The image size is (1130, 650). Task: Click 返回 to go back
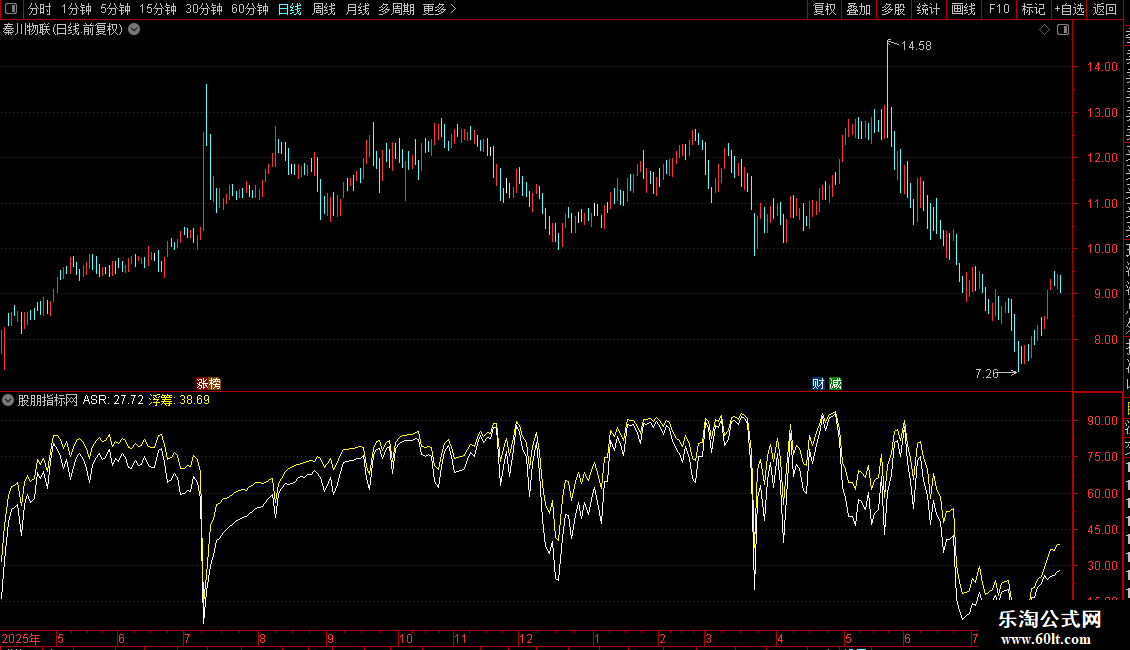tap(1105, 9)
